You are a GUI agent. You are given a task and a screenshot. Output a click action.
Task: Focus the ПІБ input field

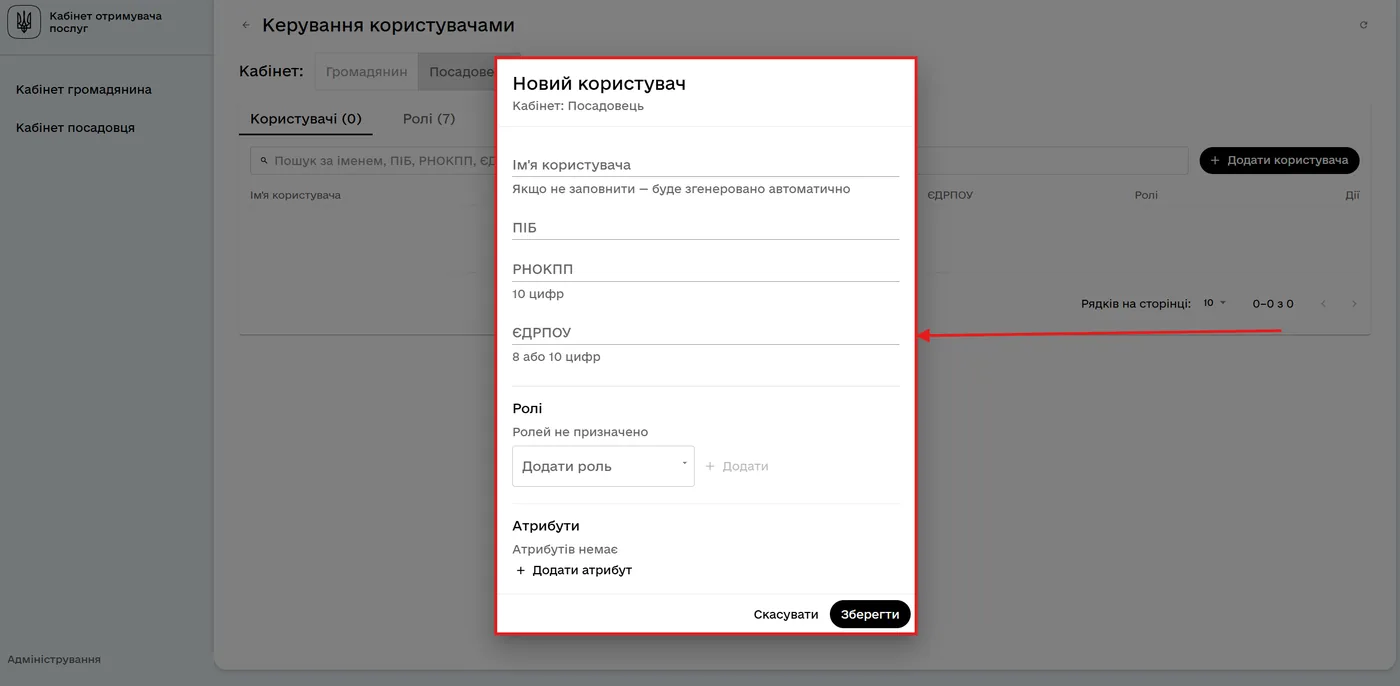706,228
